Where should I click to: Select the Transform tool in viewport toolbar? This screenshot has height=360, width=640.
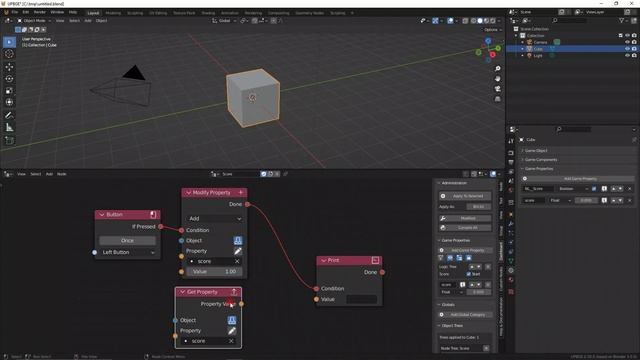click(x=9, y=102)
